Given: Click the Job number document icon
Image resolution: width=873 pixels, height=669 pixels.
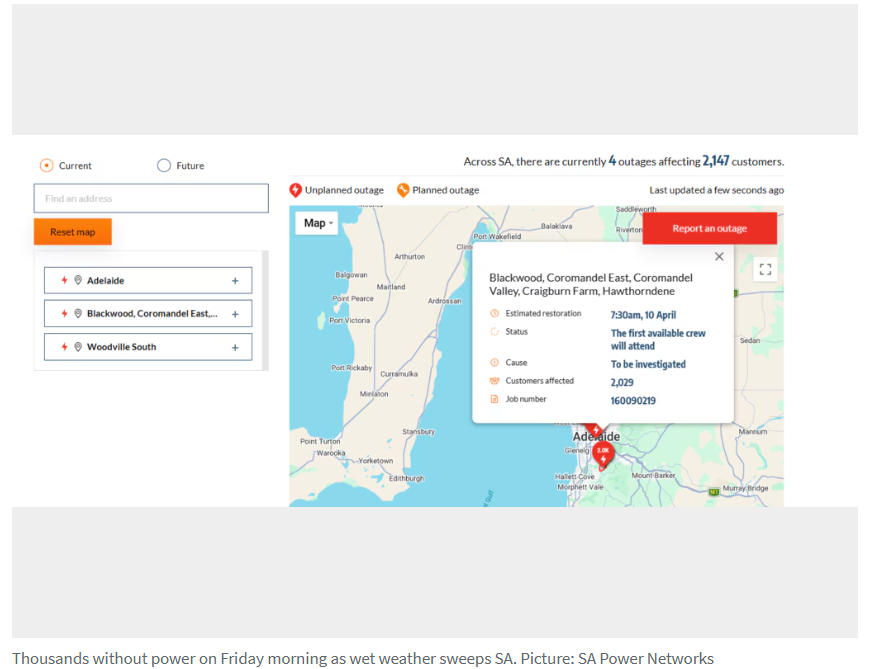Looking at the screenshot, I should pos(494,399).
